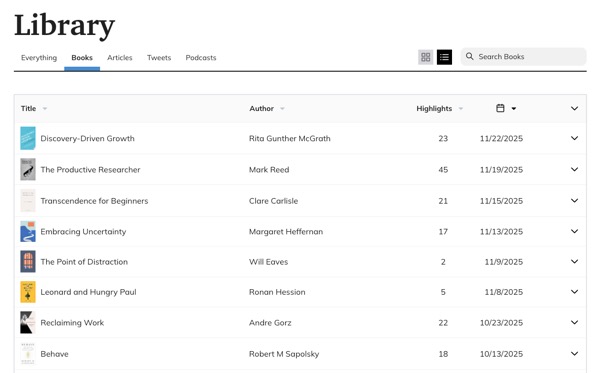
Task: Click the date 10/23/2025
Action: point(501,323)
